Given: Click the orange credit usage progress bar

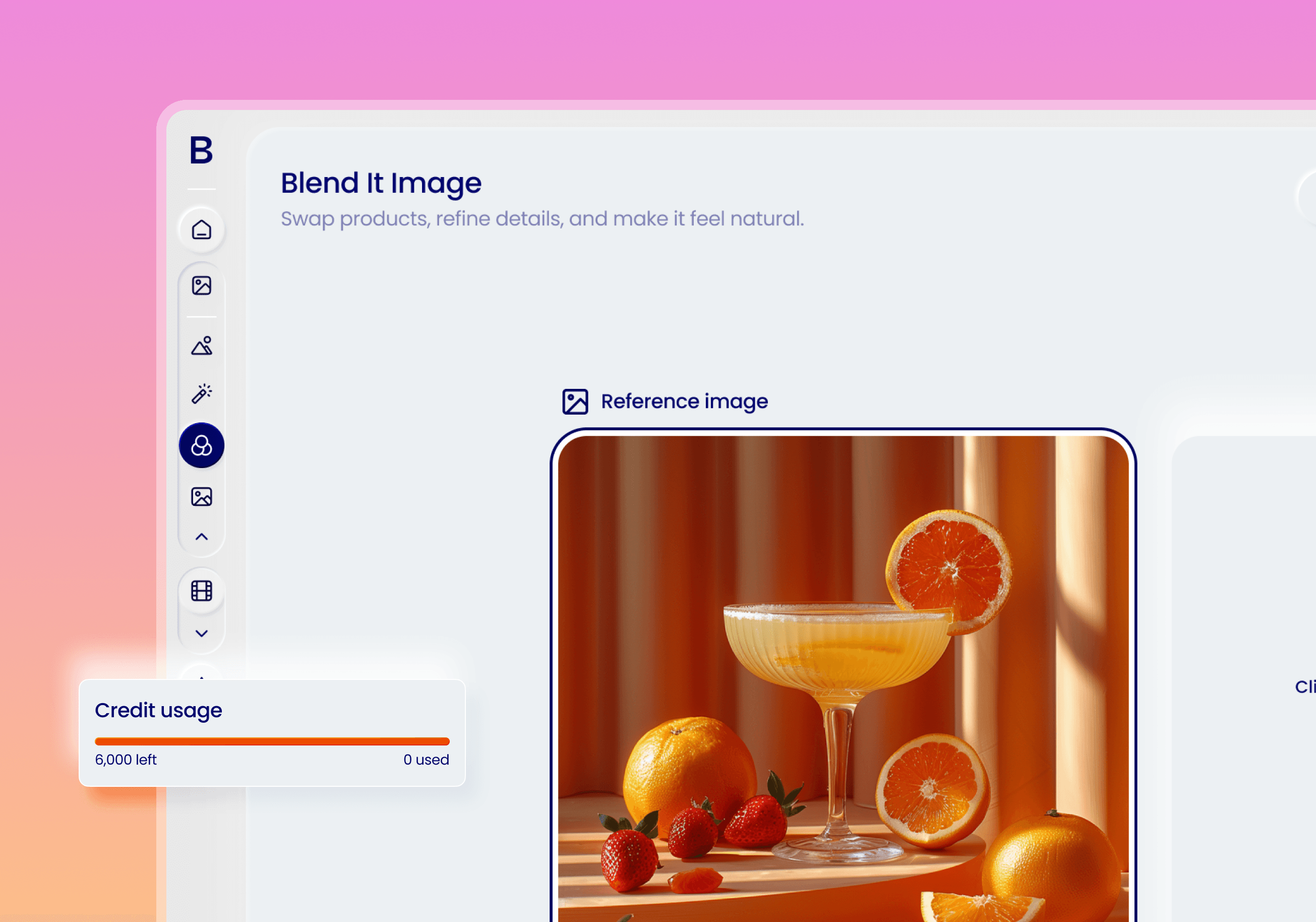Looking at the screenshot, I should click(272, 741).
